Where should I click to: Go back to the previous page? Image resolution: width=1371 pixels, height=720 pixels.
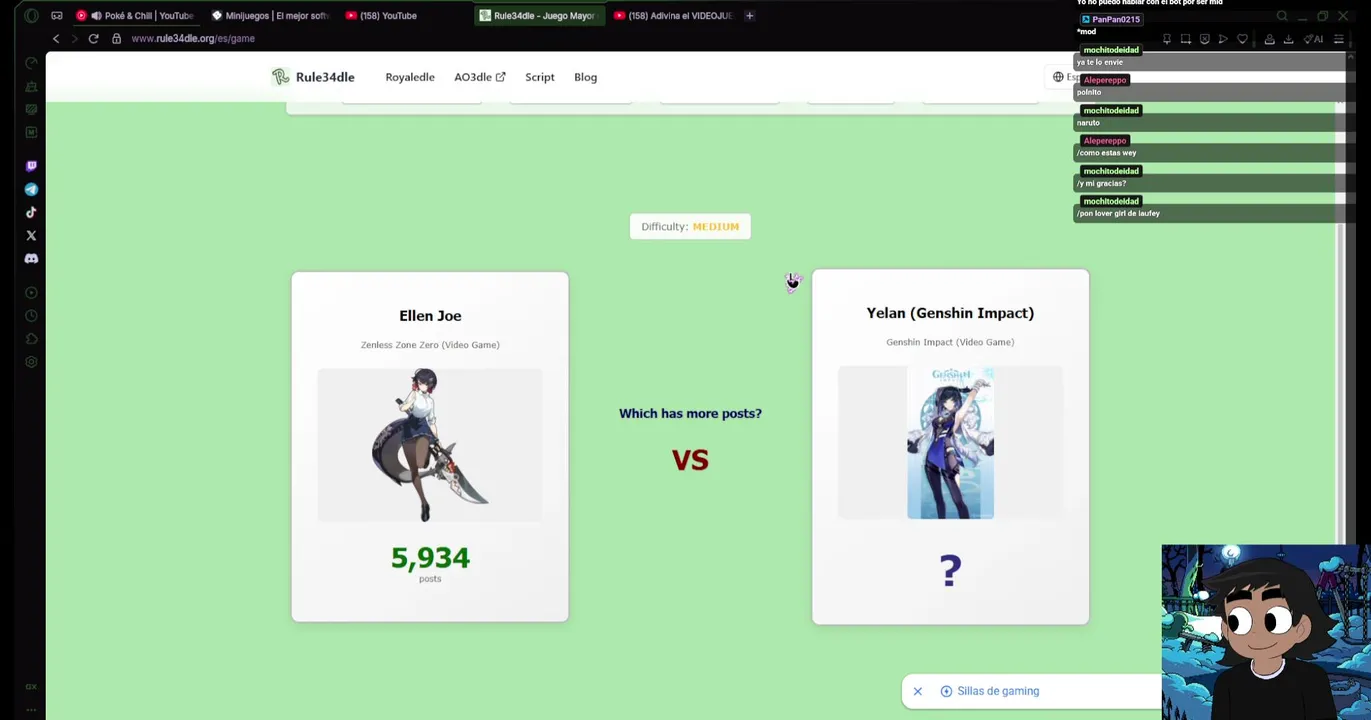(x=56, y=38)
